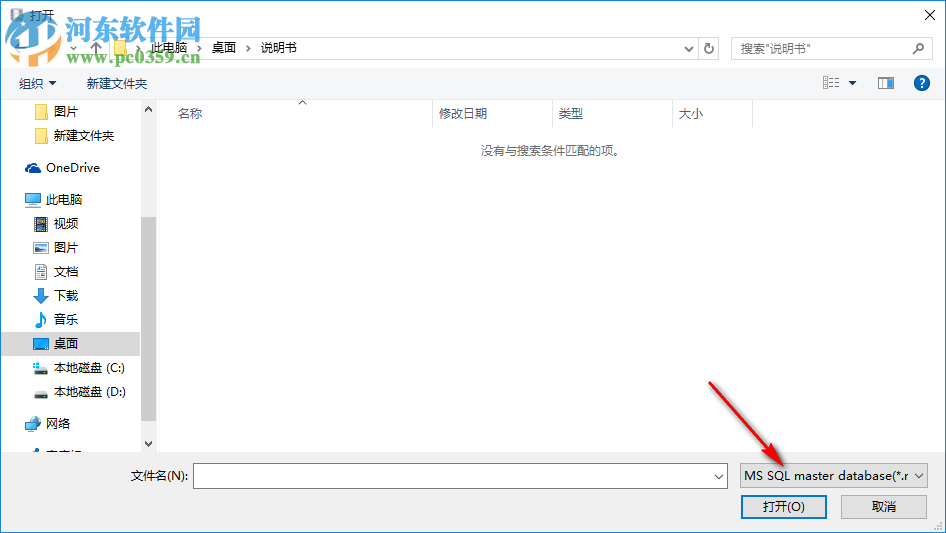This screenshot has width=946, height=533.
Task: Select 本地磁盘 (D:) in the tree
Action: 89,392
